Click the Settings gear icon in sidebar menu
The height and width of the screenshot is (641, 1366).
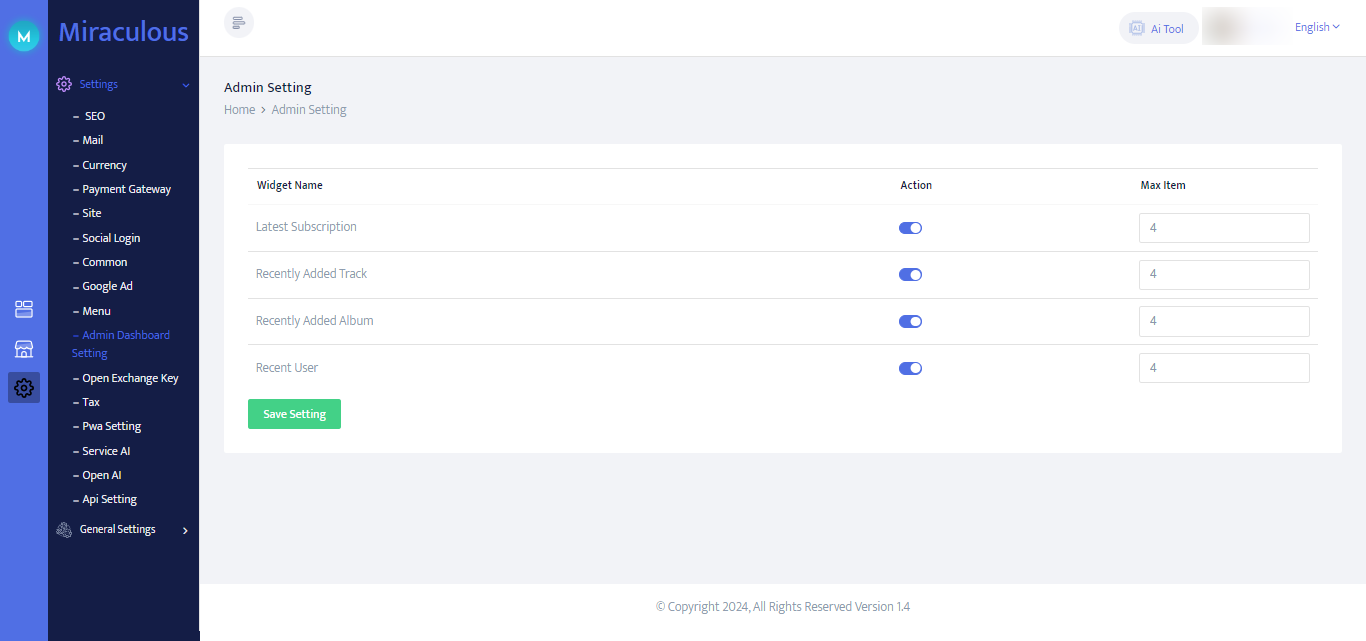64,84
